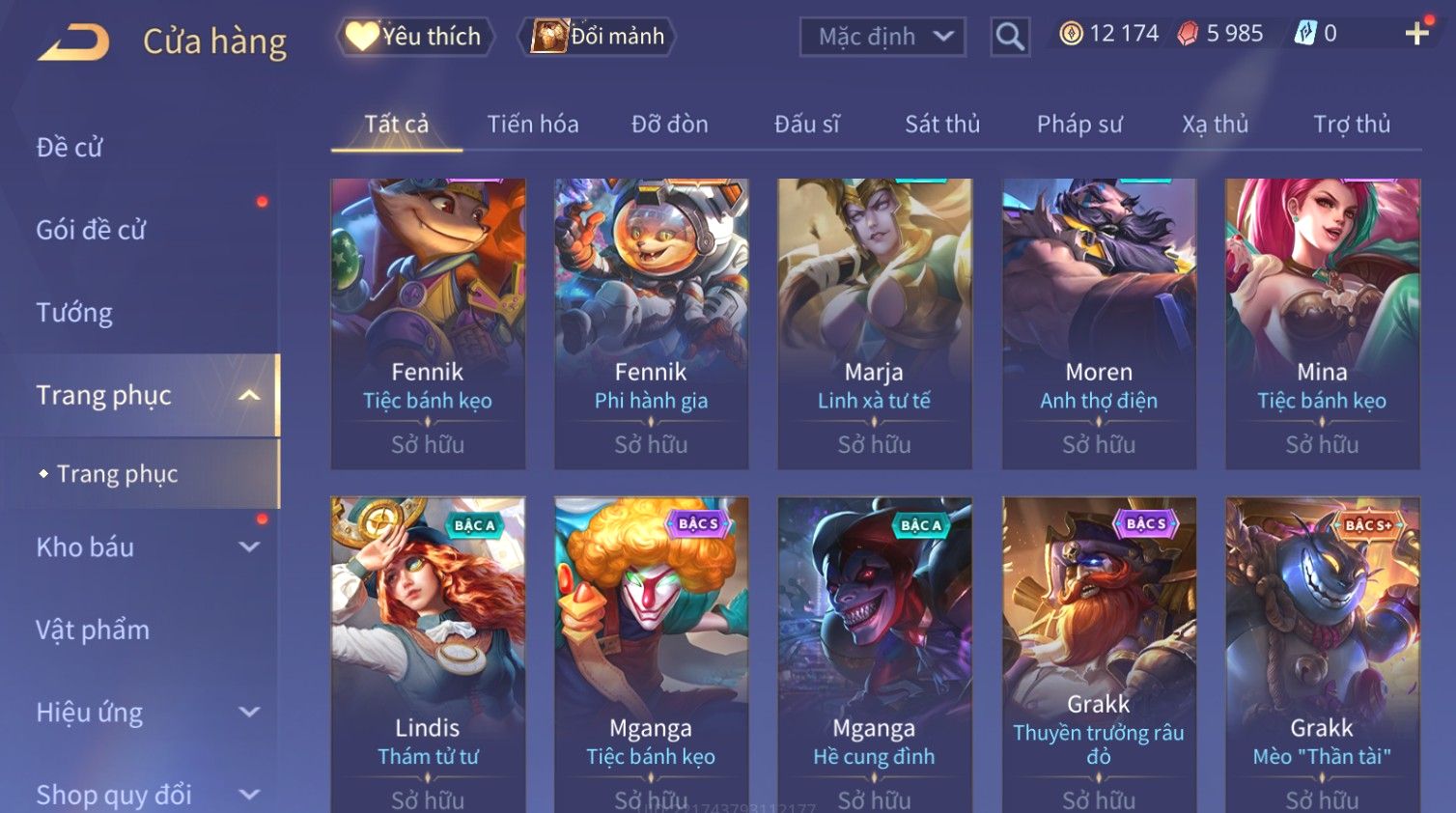Image resolution: width=1456 pixels, height=813 pixels.
Task: Select Mina Tiệc bánh kẹo skin card
Action: pos(1322,323)
